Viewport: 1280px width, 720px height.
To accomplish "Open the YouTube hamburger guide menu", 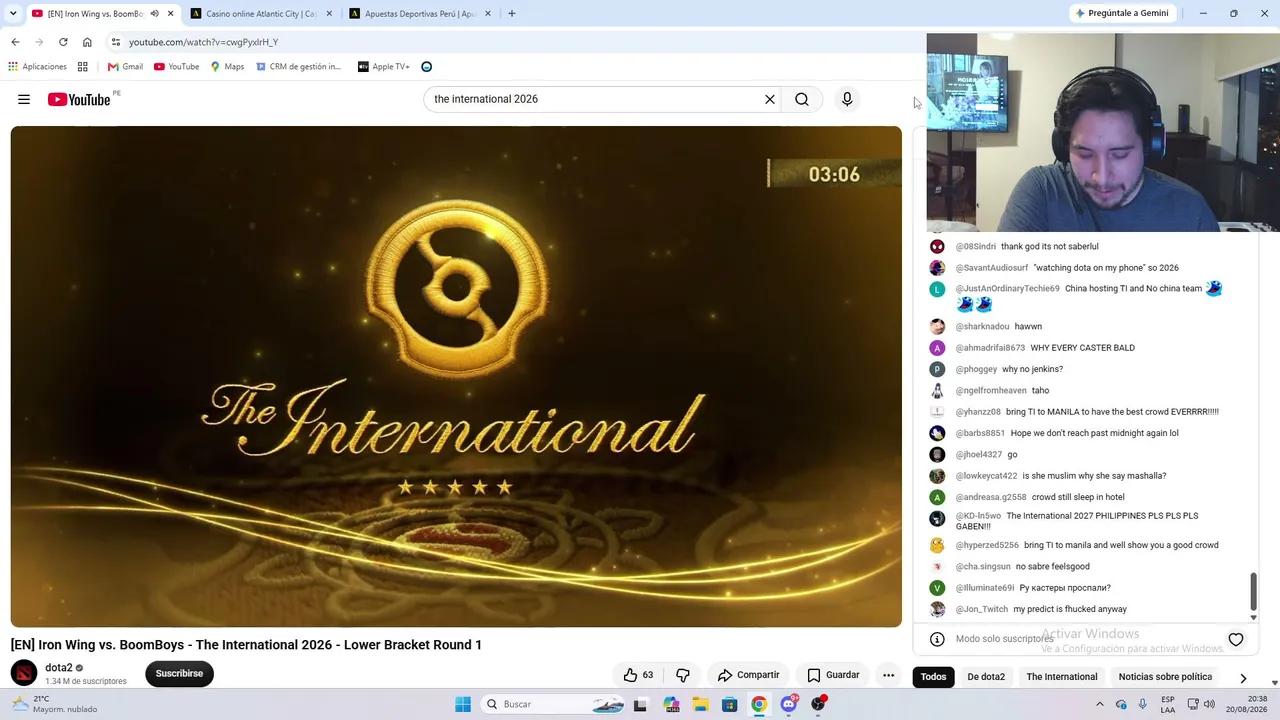I will pyautogui.click(x=24, y=99).
